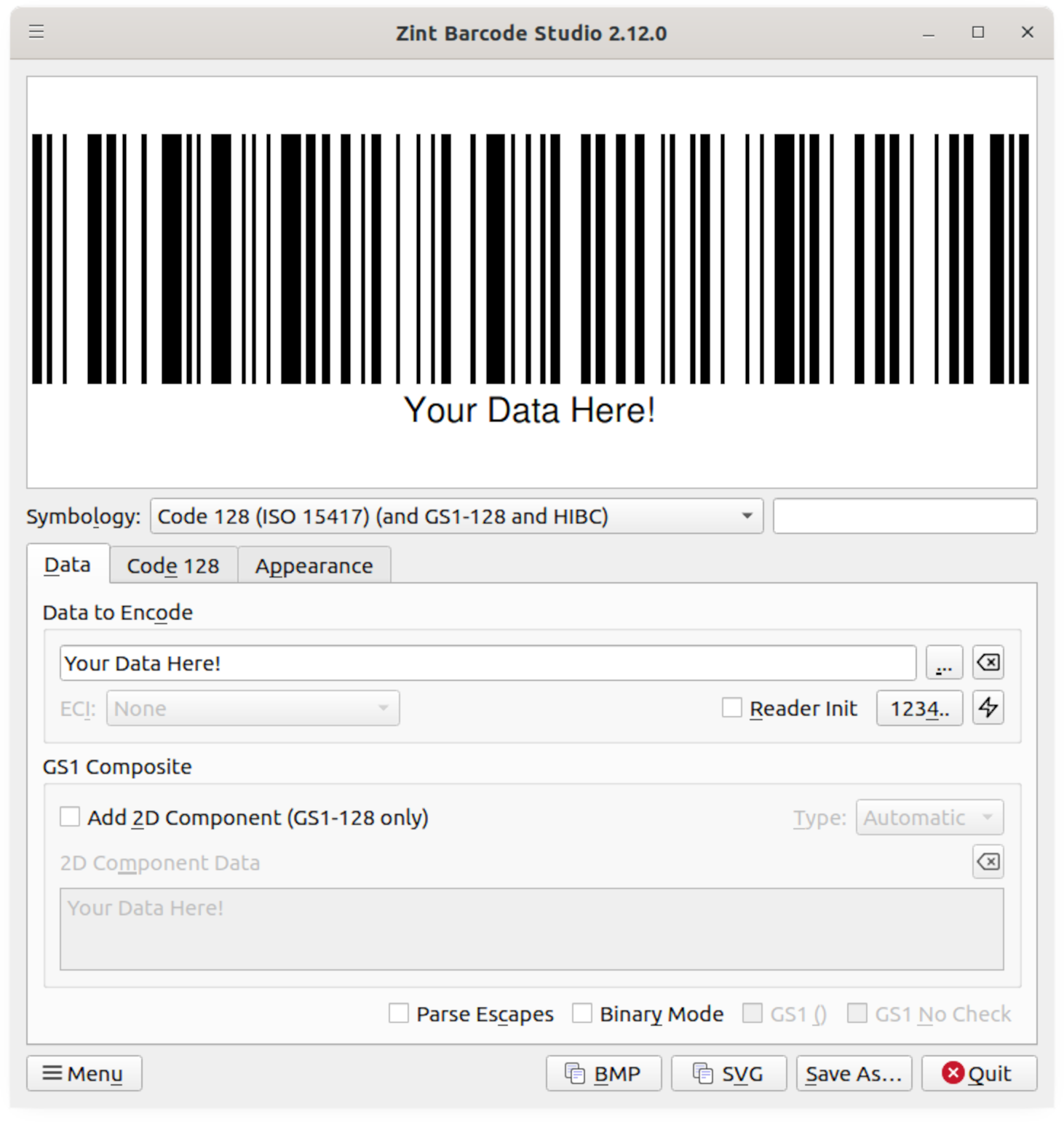1064x1122 pixels.
Task: Quit the application with Quit button
Action: tap(979, 1073)
